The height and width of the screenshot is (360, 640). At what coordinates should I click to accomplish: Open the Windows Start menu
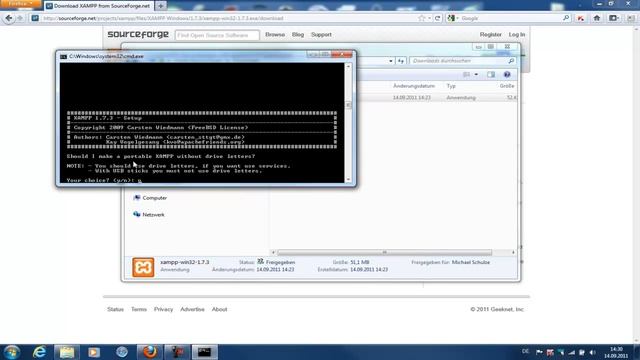coord(11,352)
